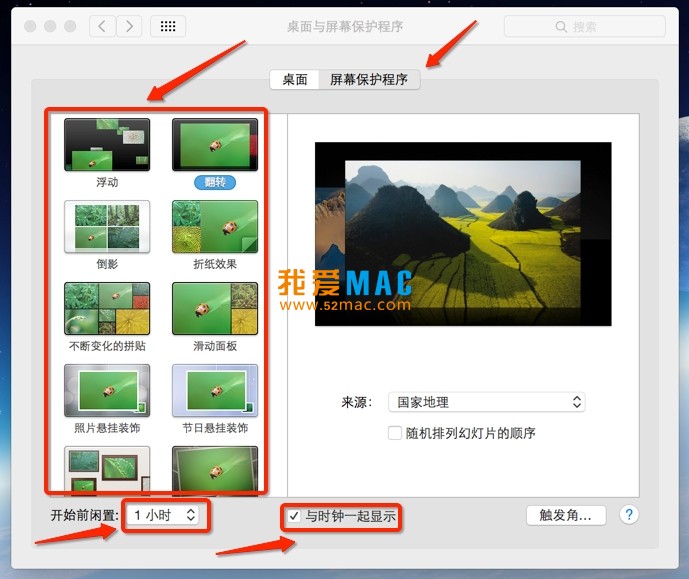Click the magnifier icon in search field

561,27
